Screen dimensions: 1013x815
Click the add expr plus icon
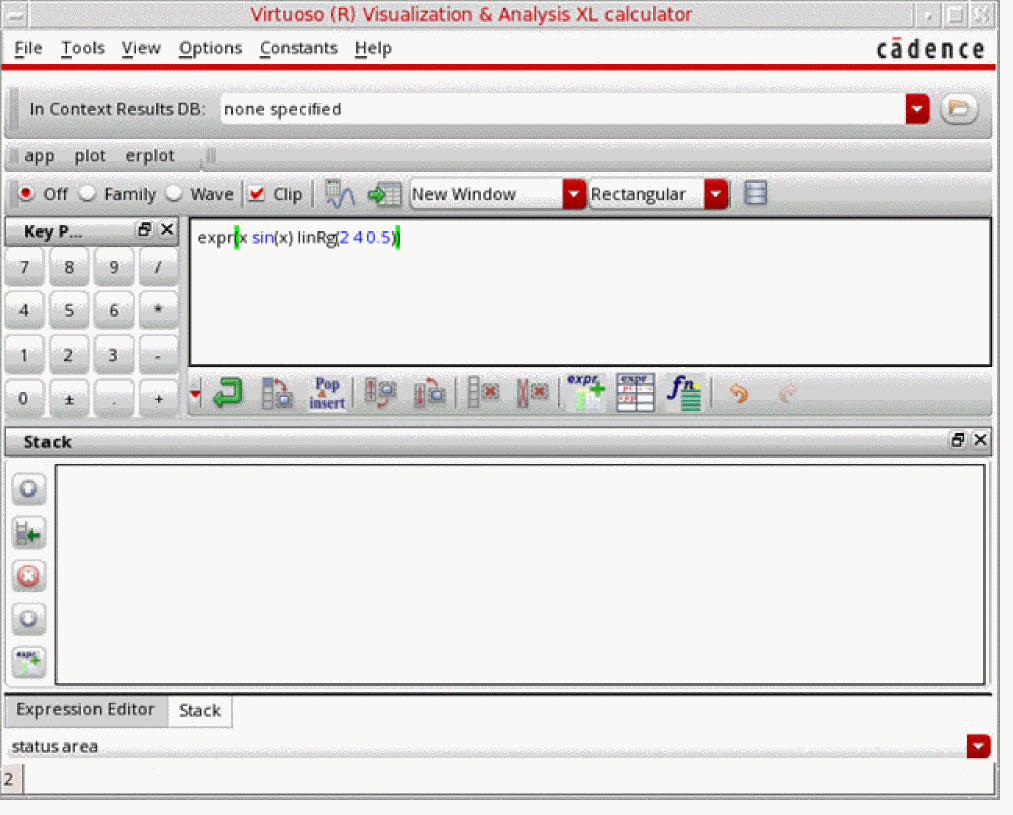click(585, 392)
